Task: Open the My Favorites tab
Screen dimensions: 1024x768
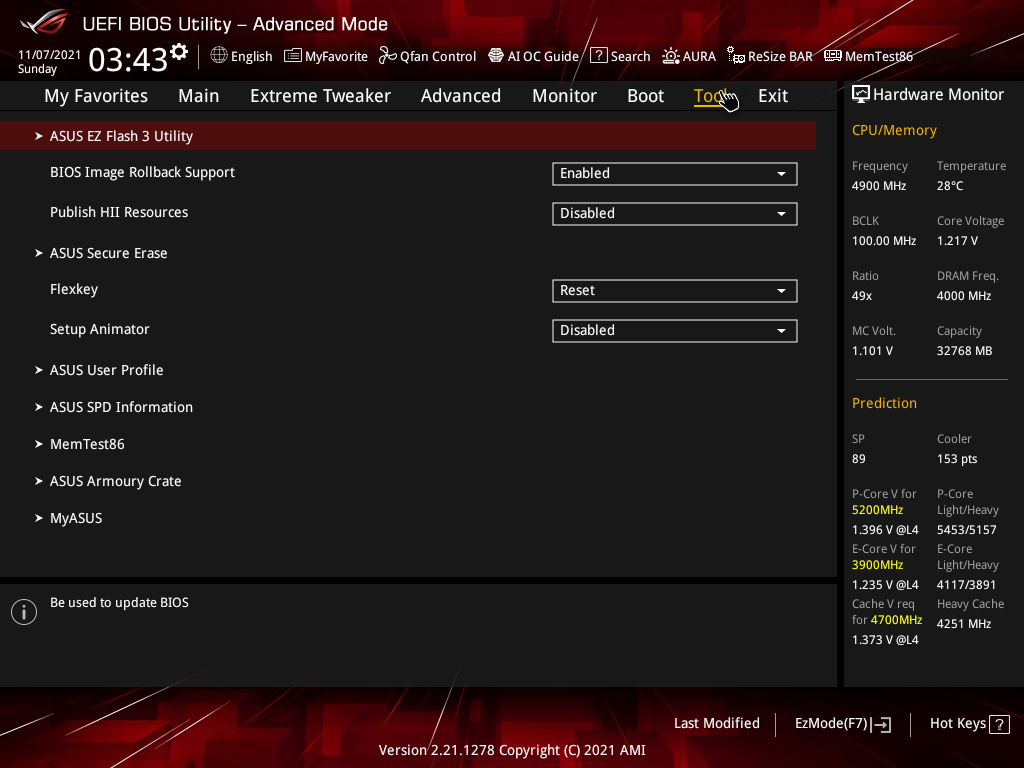Action: point(96,96)
